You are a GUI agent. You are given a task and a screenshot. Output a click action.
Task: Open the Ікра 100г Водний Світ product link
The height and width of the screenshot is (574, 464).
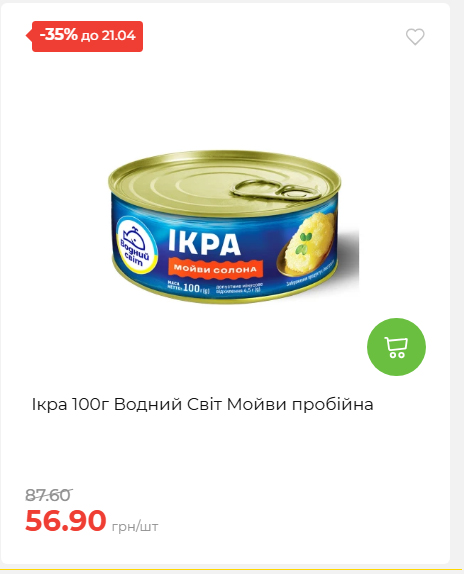[202, 405]
